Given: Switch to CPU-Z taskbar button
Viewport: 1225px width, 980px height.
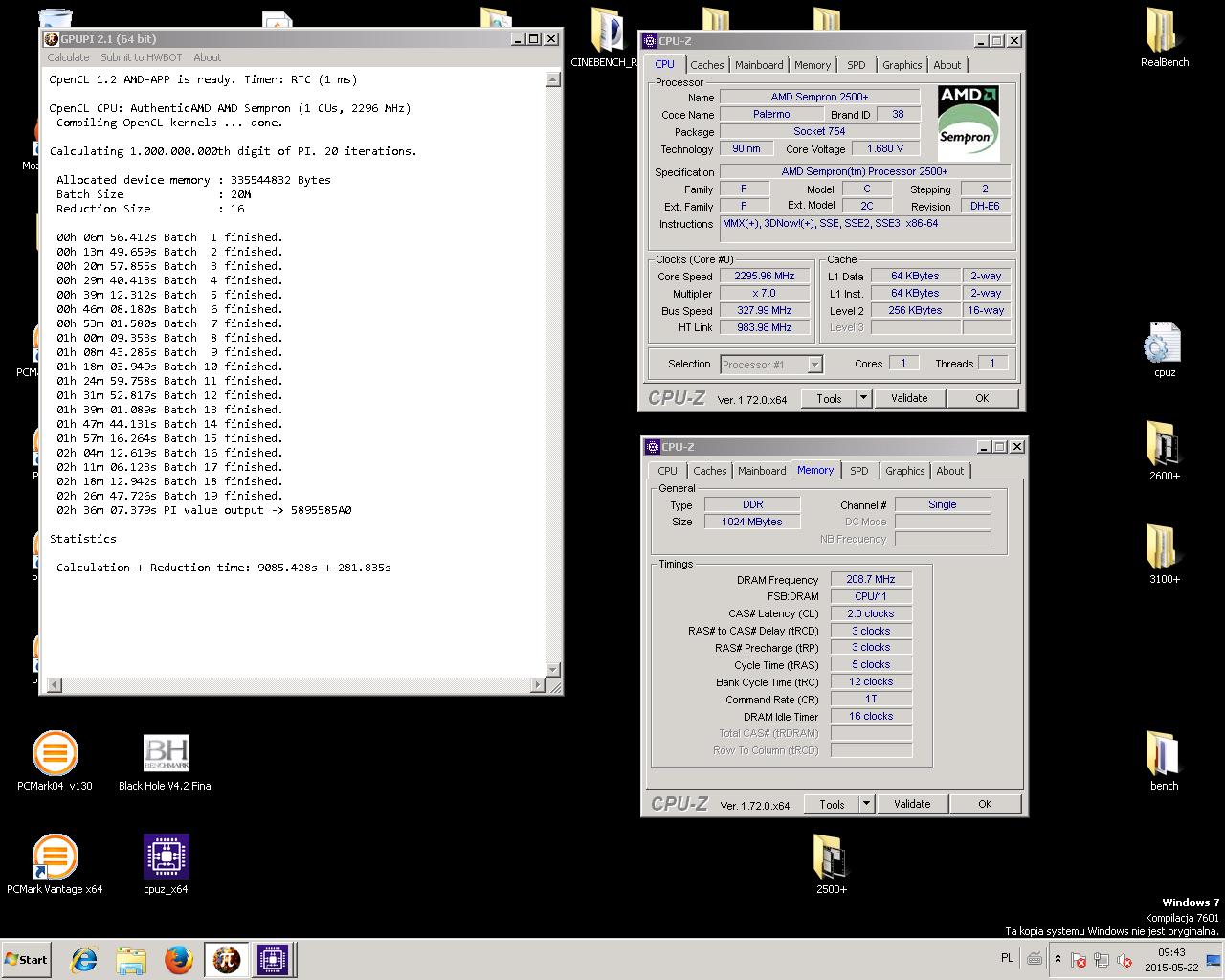Looking at the screenshot, I should tap(274, 960).
